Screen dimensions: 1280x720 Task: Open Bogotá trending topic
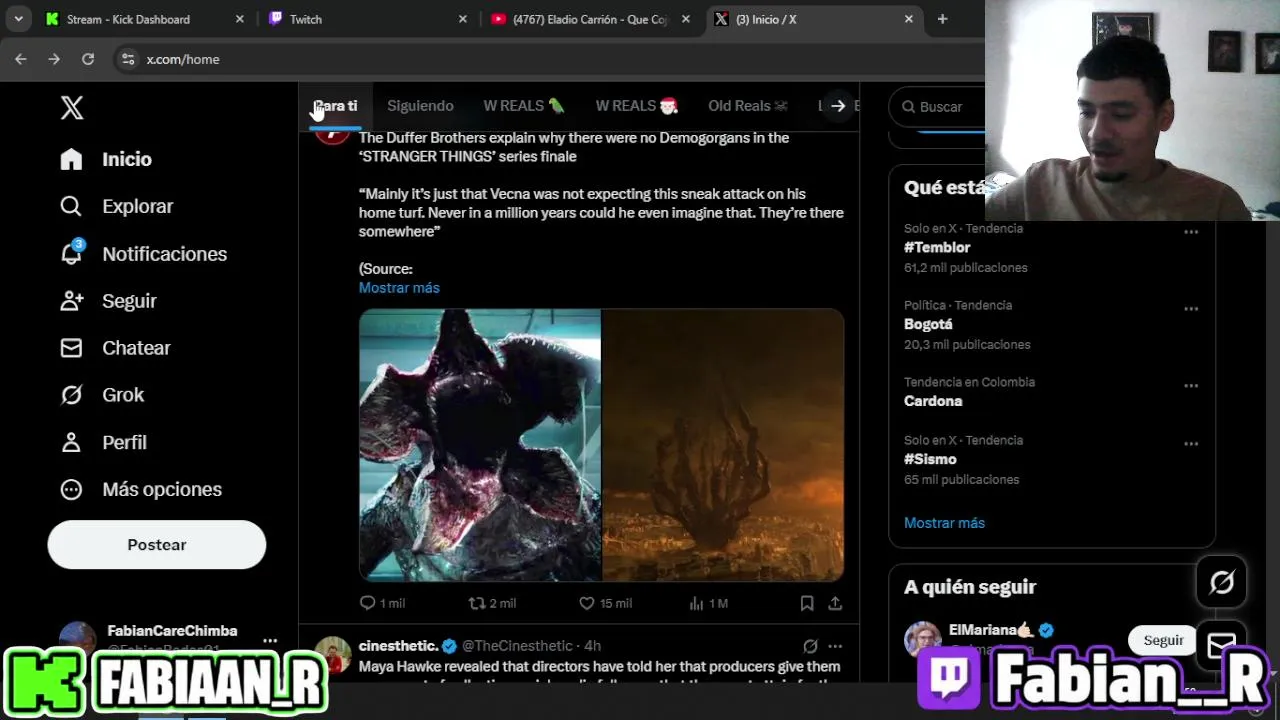(x=928, y=324)
